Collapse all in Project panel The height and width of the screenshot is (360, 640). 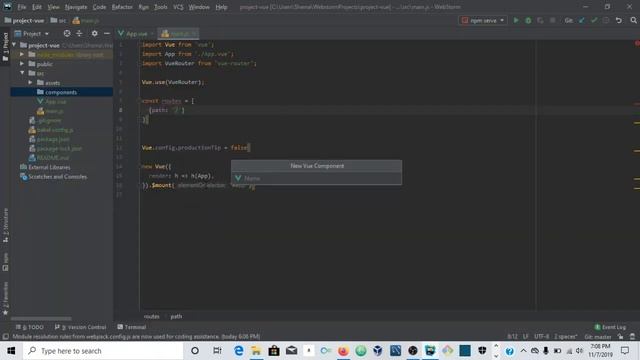pos(79,33)
